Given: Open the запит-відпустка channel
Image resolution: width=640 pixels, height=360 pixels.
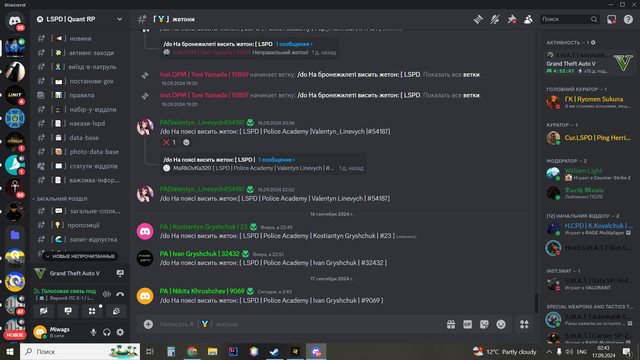Looking at the screenshot, I should click(x=80, y=239).
